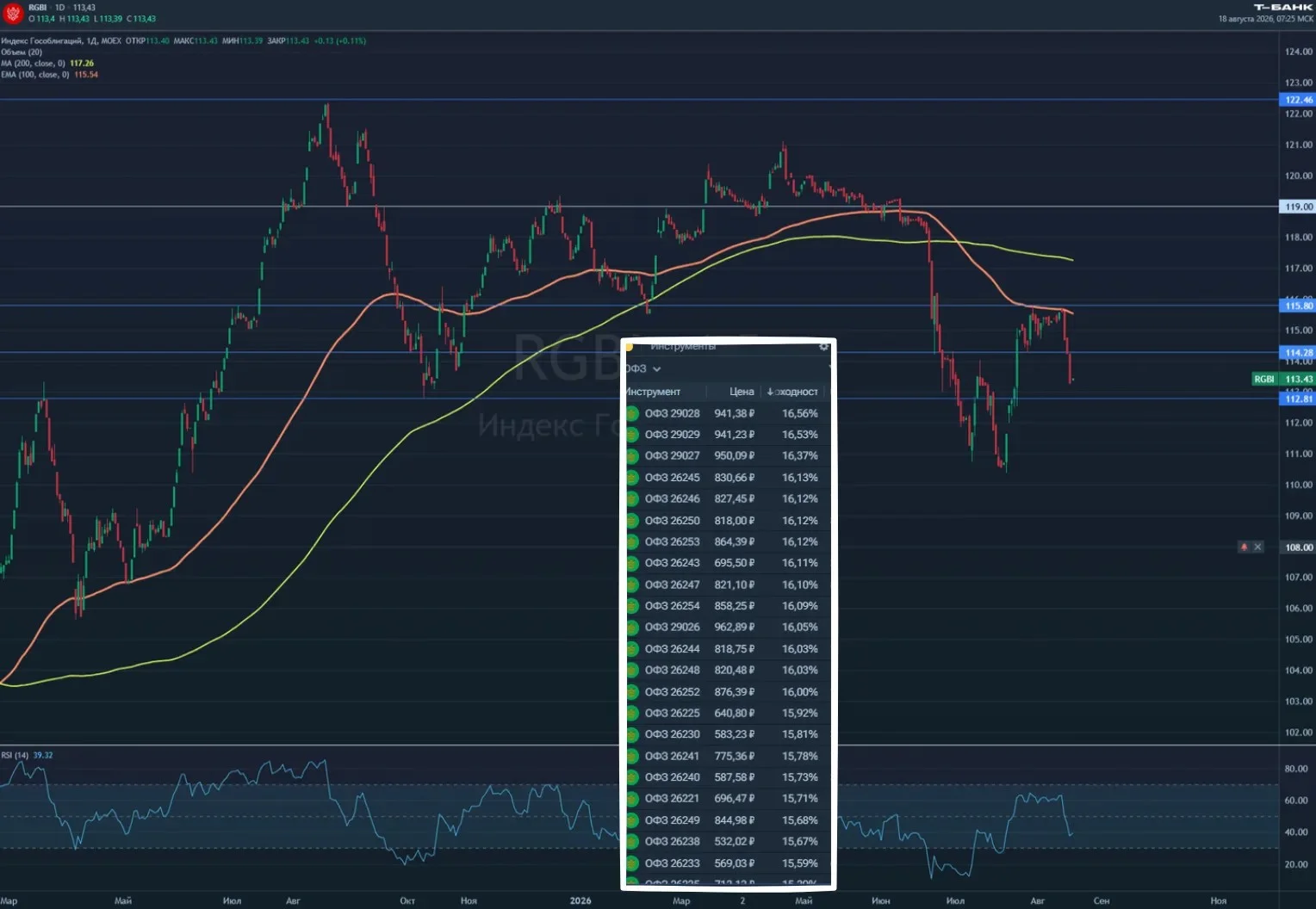
Task: Click the yellow dot in the instruments panel header
Action: 630,347
